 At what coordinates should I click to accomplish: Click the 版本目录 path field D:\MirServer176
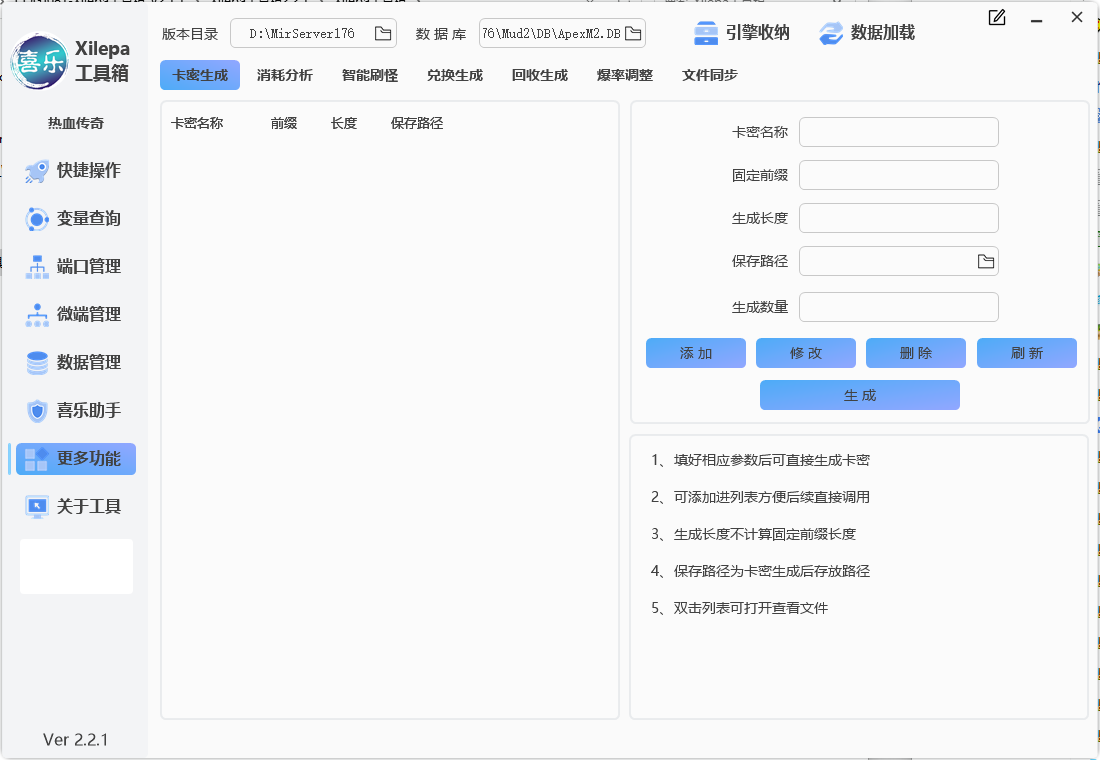314,34
